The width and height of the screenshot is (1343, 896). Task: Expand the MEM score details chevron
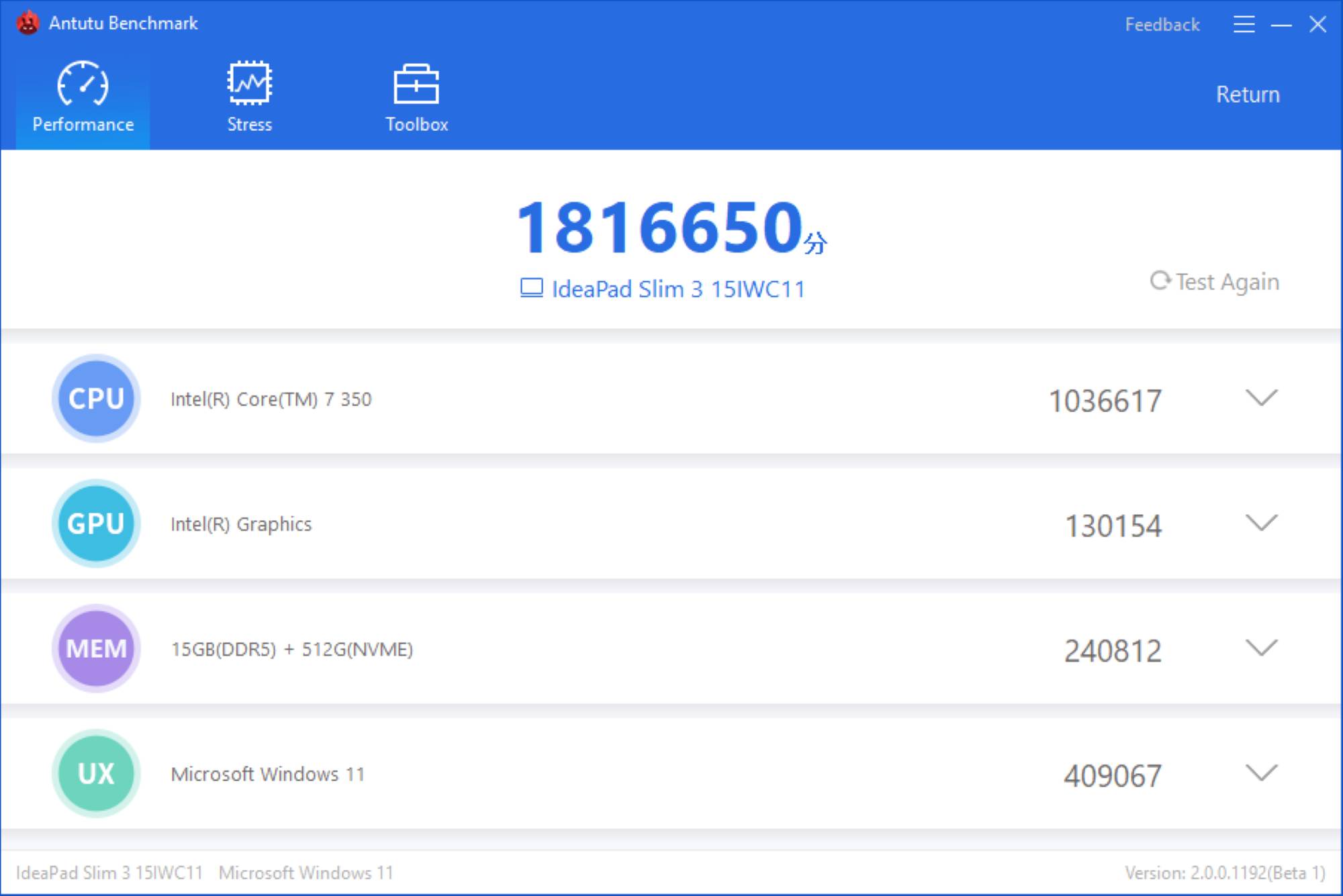coord(1261,648)
